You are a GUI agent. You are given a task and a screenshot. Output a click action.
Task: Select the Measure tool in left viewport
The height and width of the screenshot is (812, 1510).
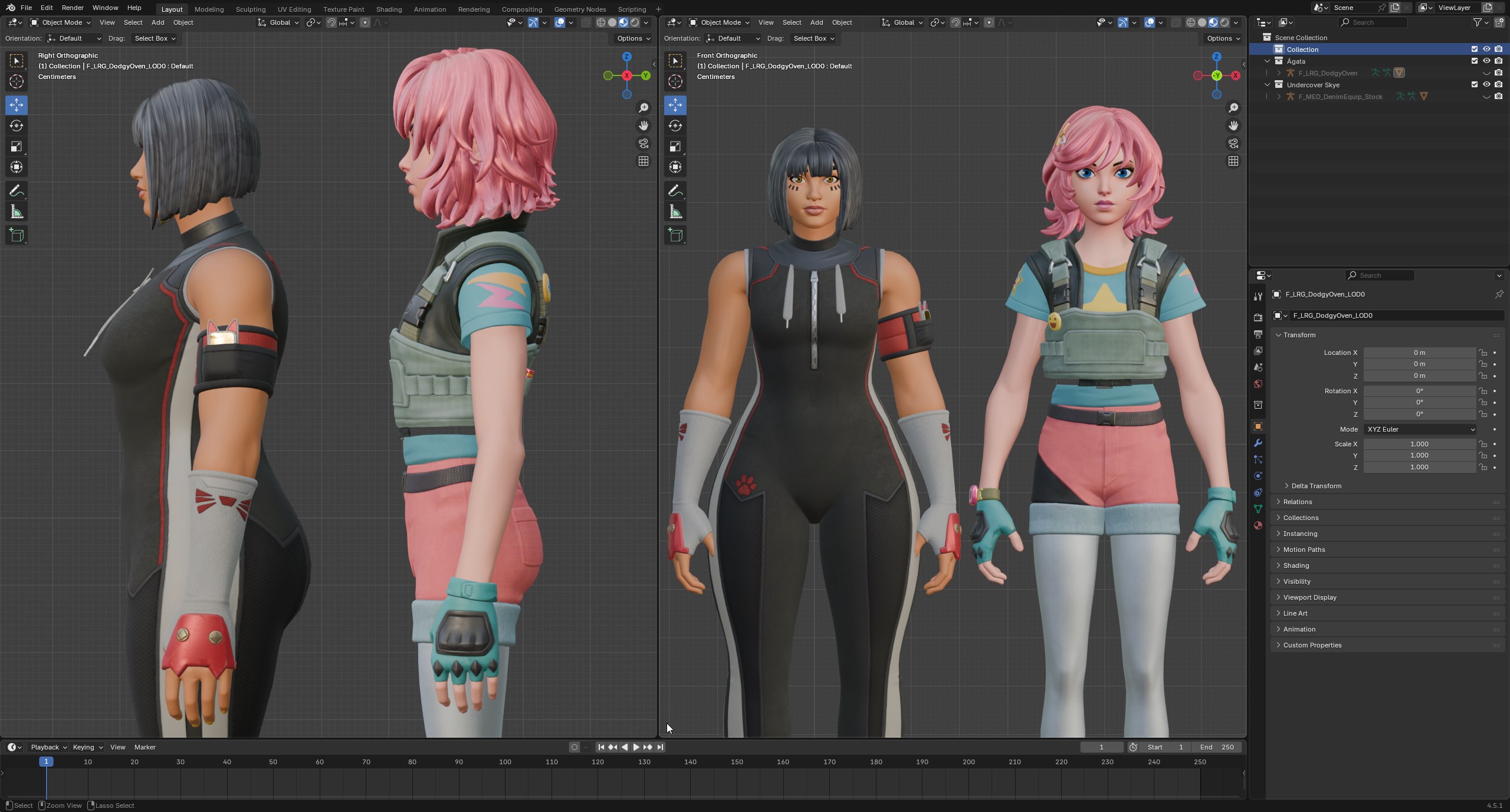17,212
